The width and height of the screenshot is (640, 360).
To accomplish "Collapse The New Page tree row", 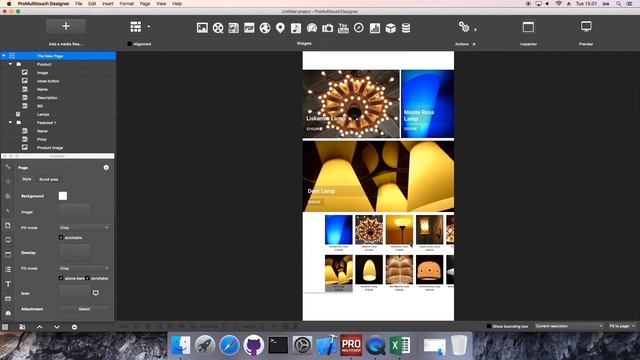I will [4, 56].
